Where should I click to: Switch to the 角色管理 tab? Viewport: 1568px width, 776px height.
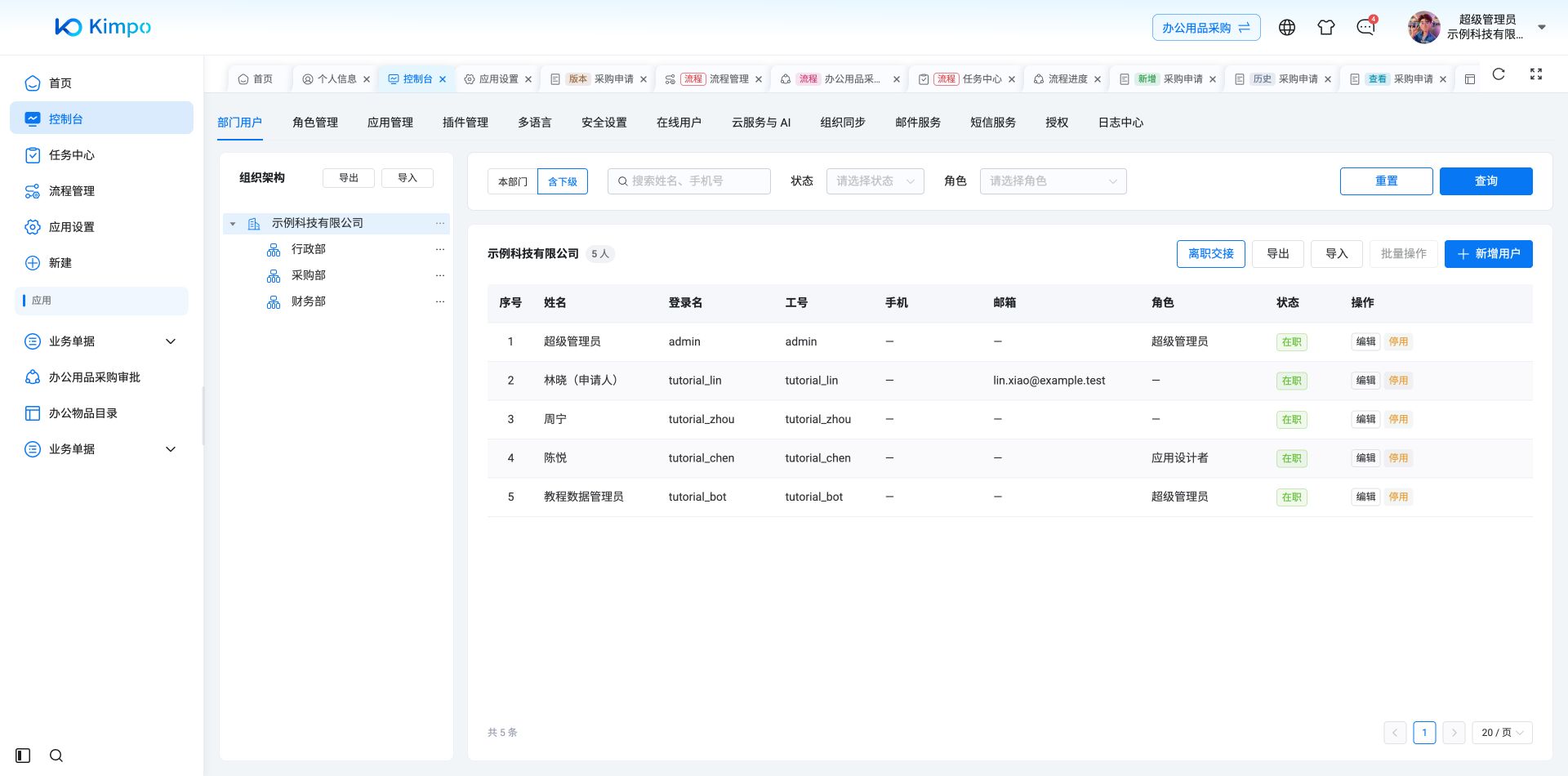(x=315, y=123)
